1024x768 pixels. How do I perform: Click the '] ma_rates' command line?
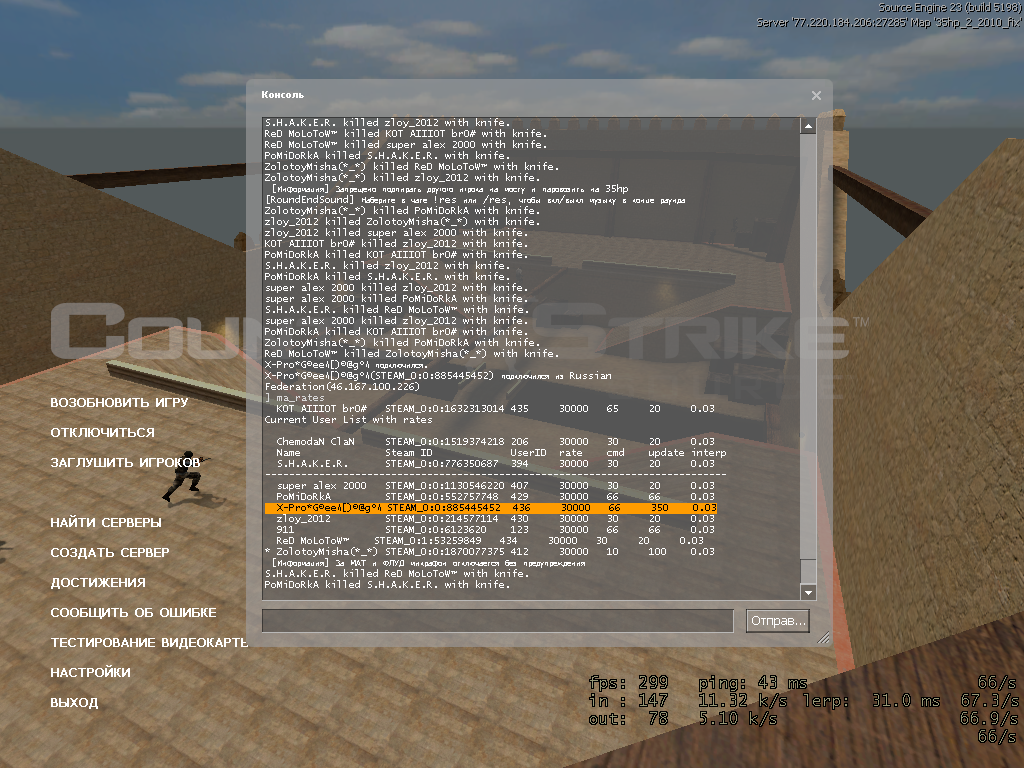click(x=295, y=397)
